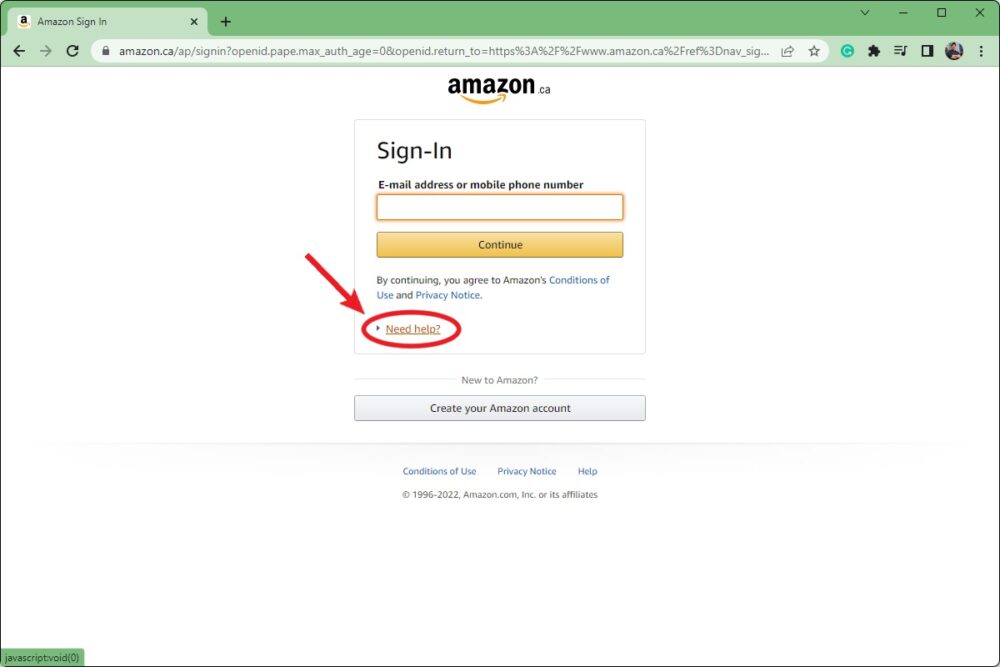The width and height of the screenshot is (1000, 667).
Task: Toggle the browser side panel icon
Action: click(927, 51)
